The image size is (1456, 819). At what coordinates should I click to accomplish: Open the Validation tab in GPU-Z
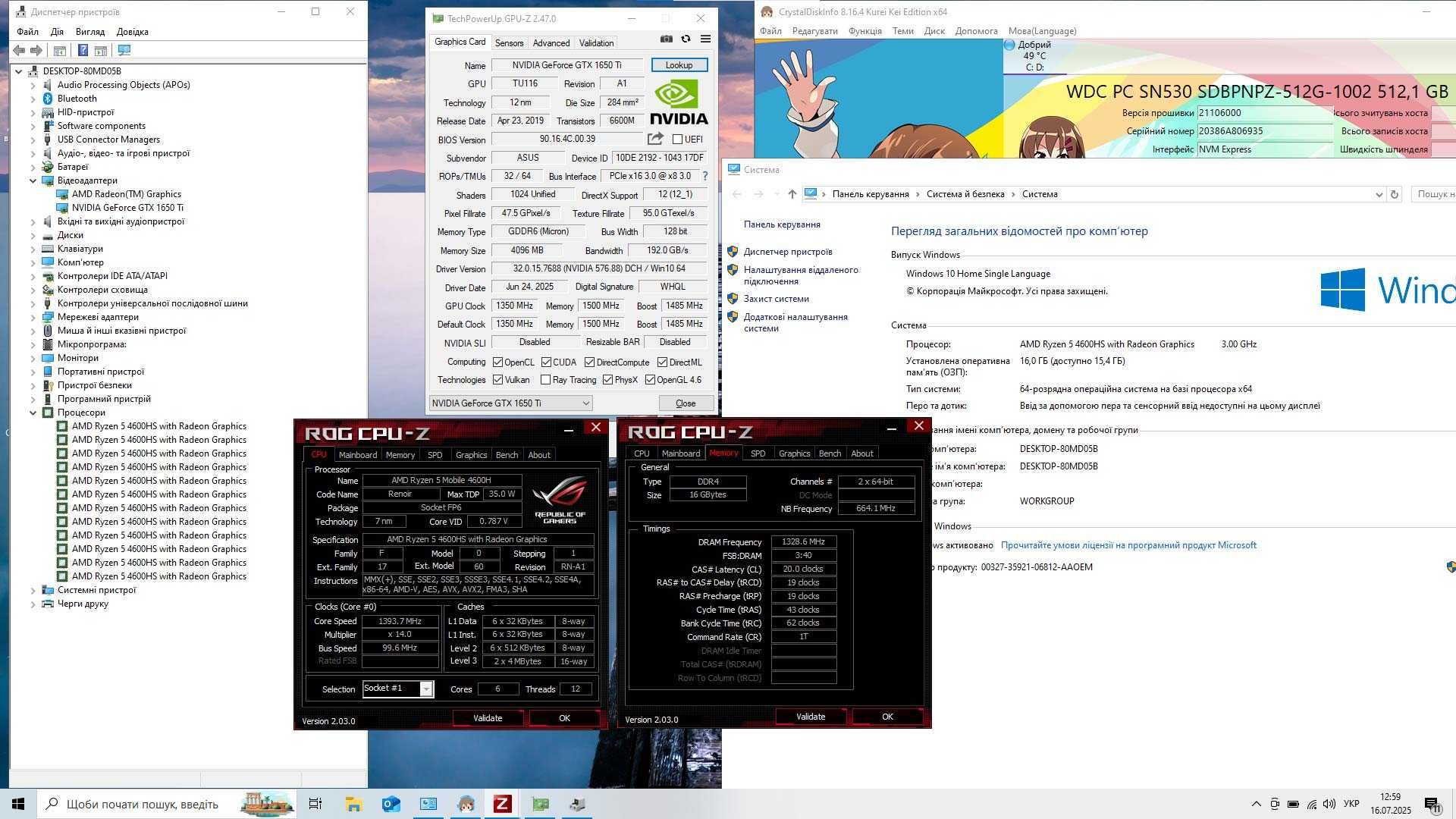tap(597, 43)
